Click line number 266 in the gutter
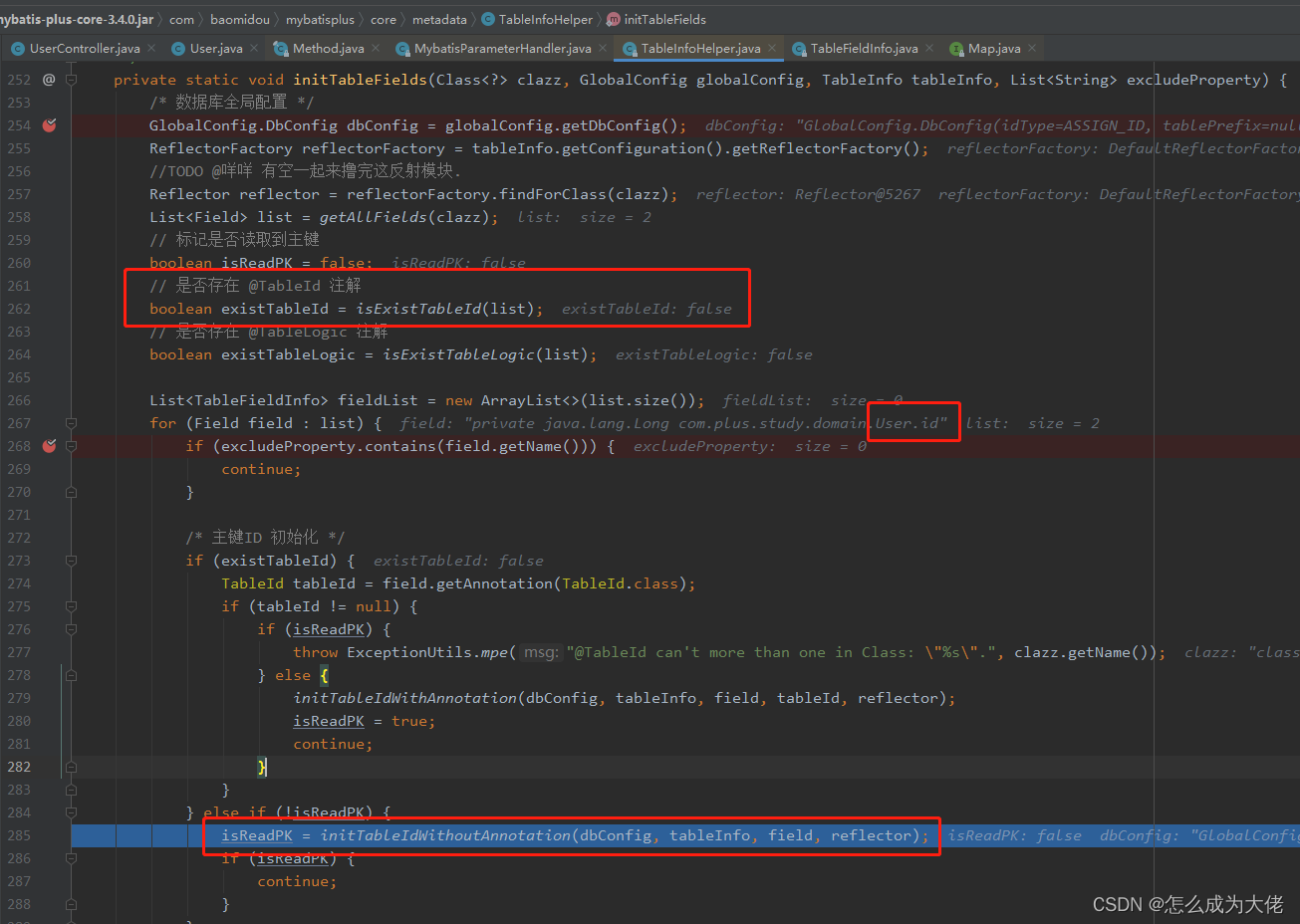1300x924 pixels. pyautogui.click(x=19, y=400)
